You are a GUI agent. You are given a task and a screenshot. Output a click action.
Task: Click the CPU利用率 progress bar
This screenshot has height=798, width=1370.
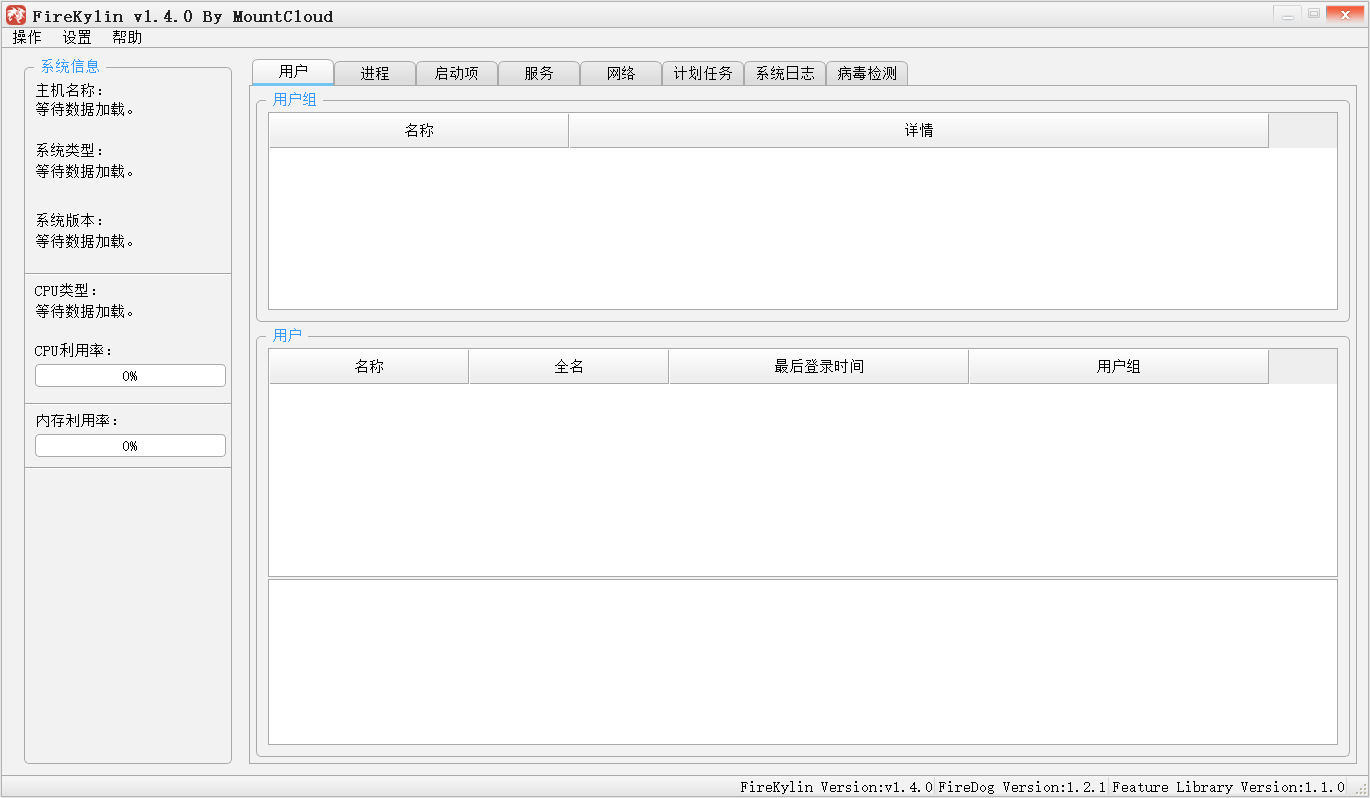tap(130, 376)
